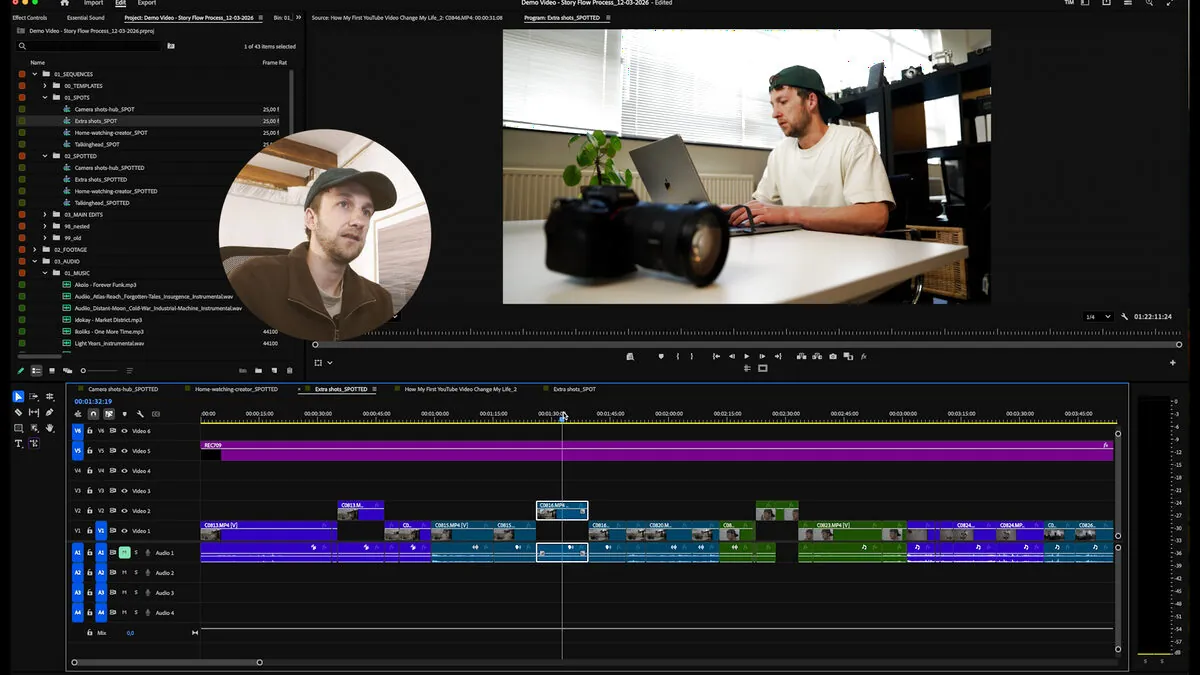Open Comparison View in Program monitor
Screen dimensions: 1200x675
pos(848,356)
